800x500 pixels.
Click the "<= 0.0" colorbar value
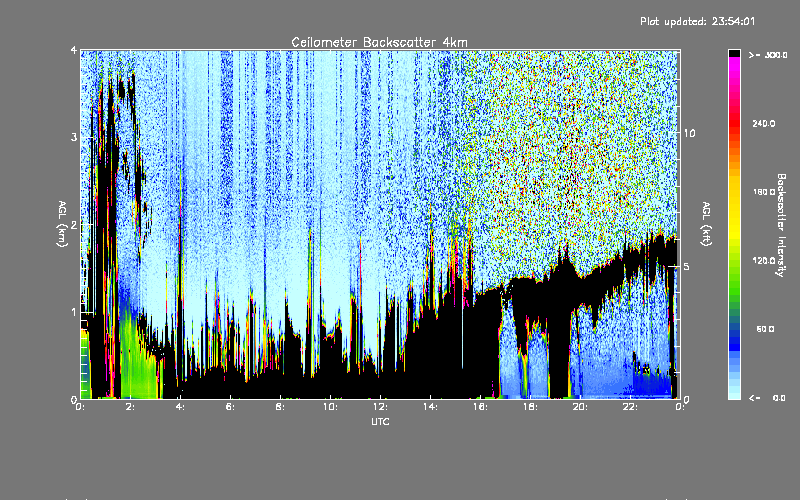(x=768, y=398)
